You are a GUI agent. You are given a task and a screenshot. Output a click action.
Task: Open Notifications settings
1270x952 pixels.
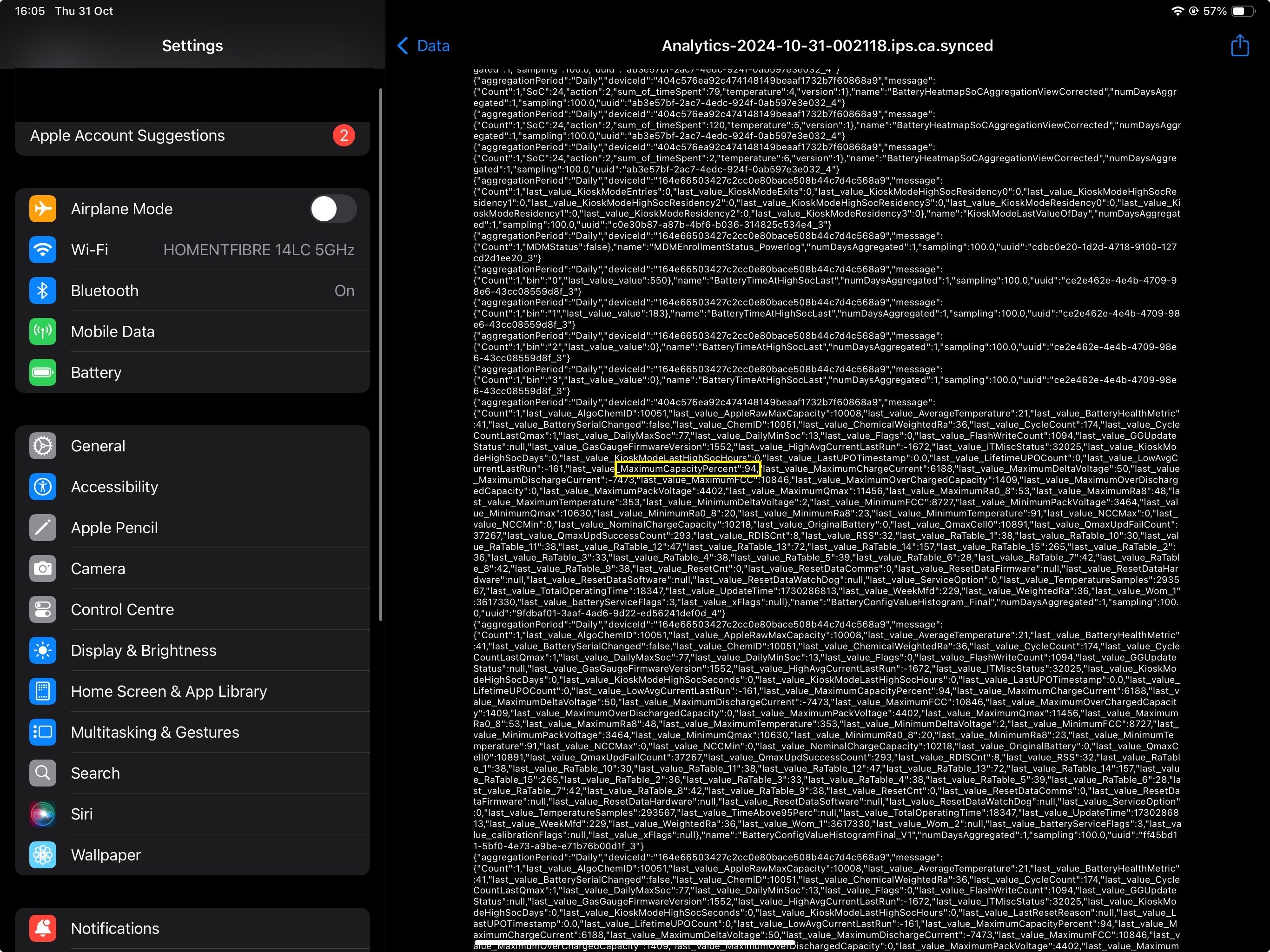coord(115,928)
